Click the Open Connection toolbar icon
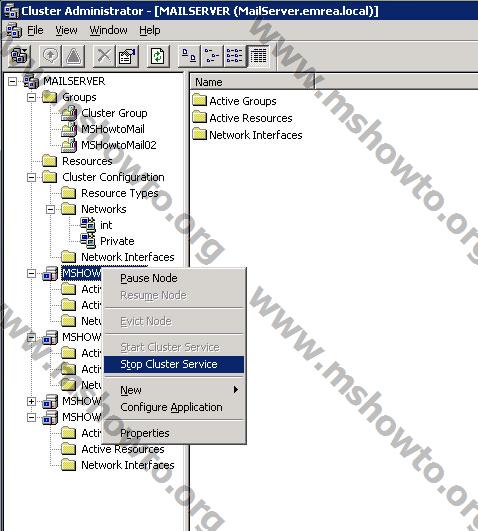 click(x=19, y=56)
